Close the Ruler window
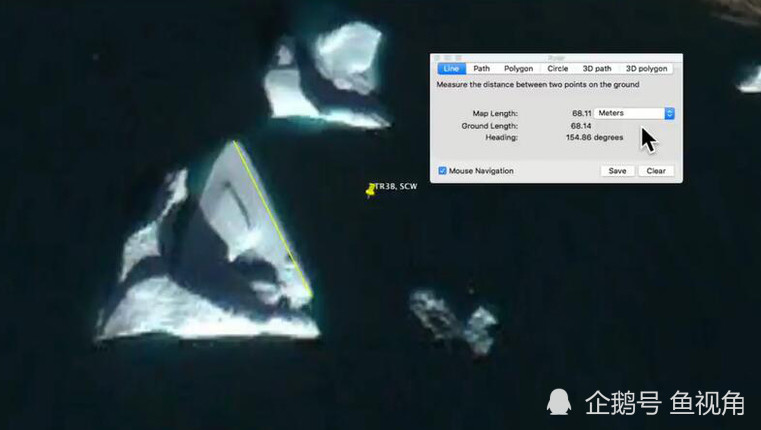This screenshot has height=430, width=761. point(437,58)
